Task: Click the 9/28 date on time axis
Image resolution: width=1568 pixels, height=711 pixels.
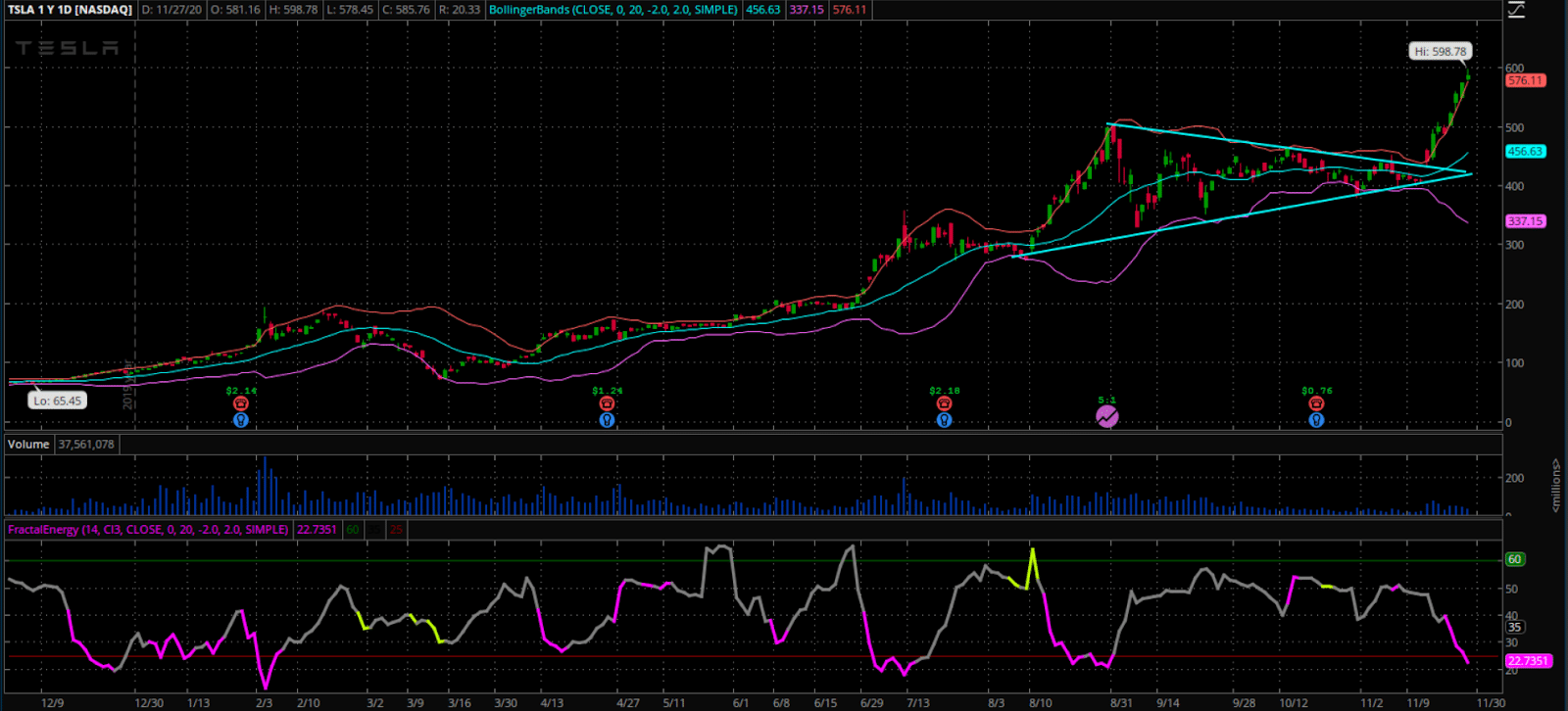Action: (1245, 703)
